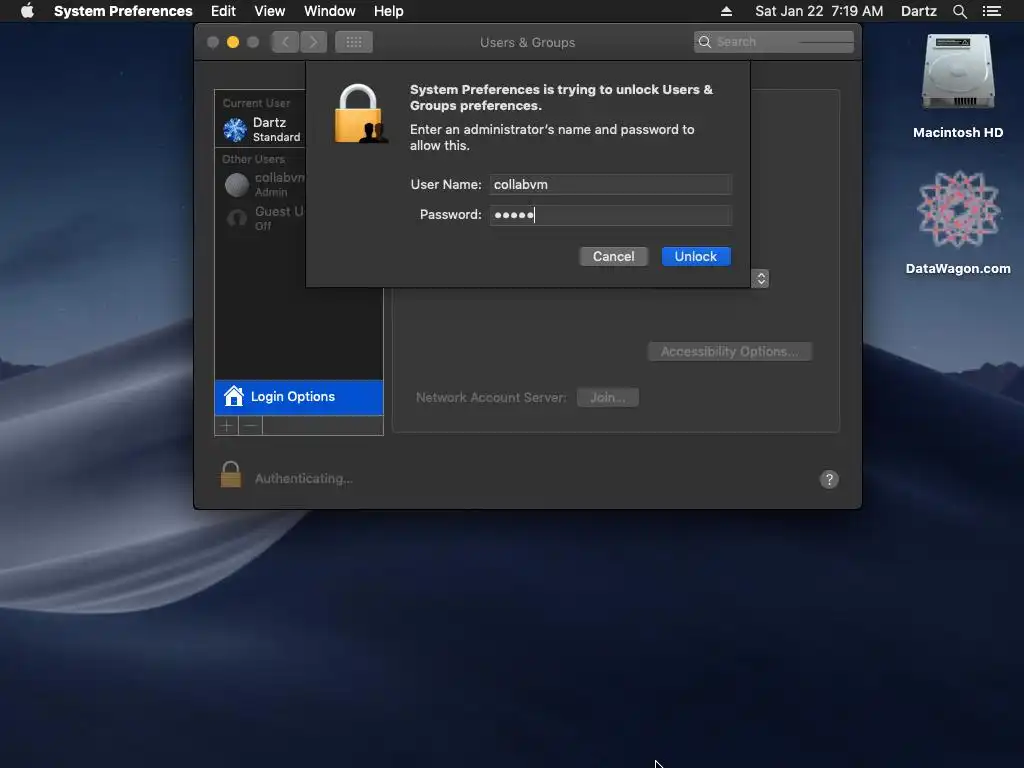1024x768 pixels.
Task: Click the lock icon at window bottom
Action: pos(231,475)
